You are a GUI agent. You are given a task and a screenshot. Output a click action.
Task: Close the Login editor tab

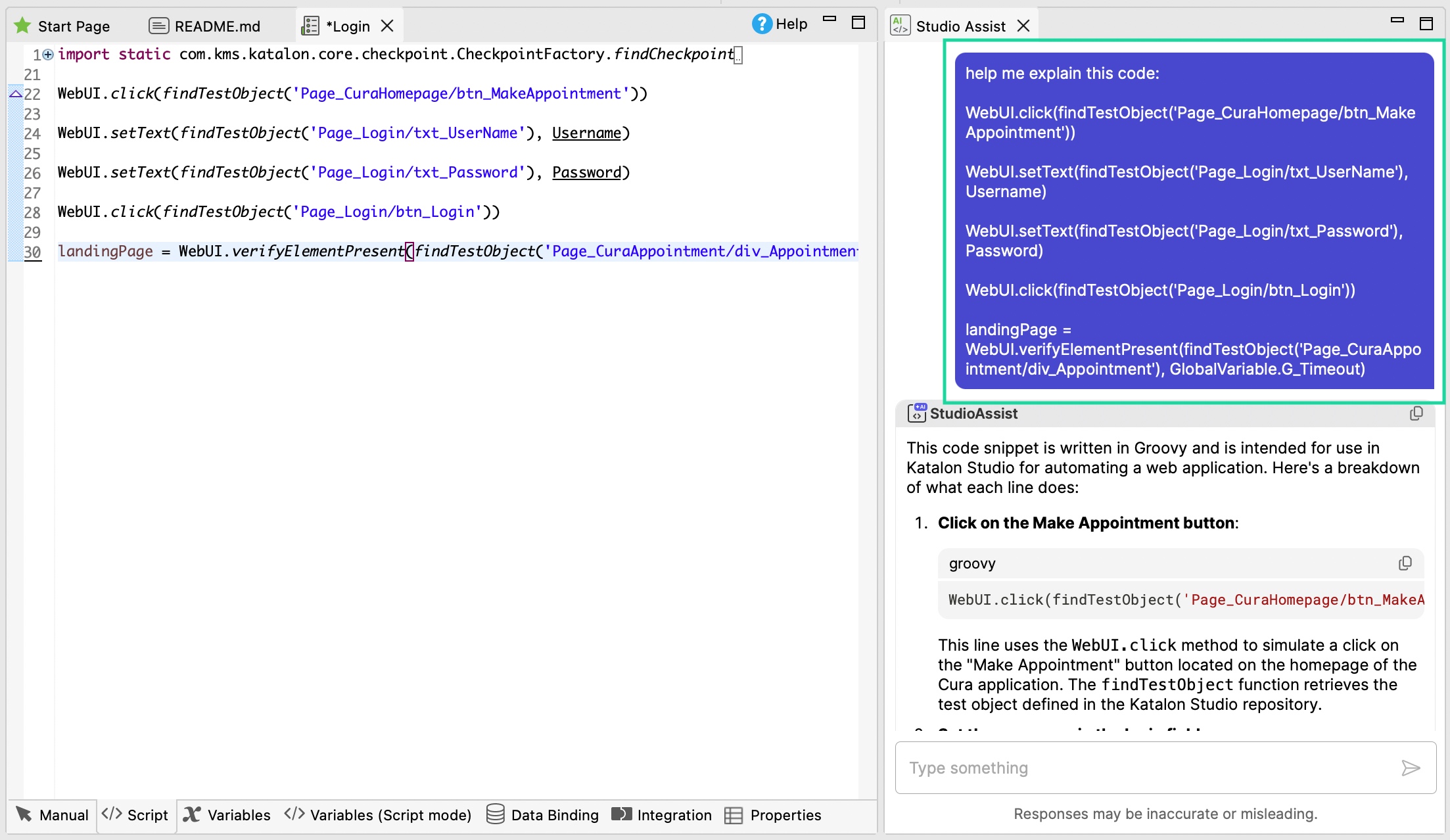pyautogui.click(x=388, y=26)
